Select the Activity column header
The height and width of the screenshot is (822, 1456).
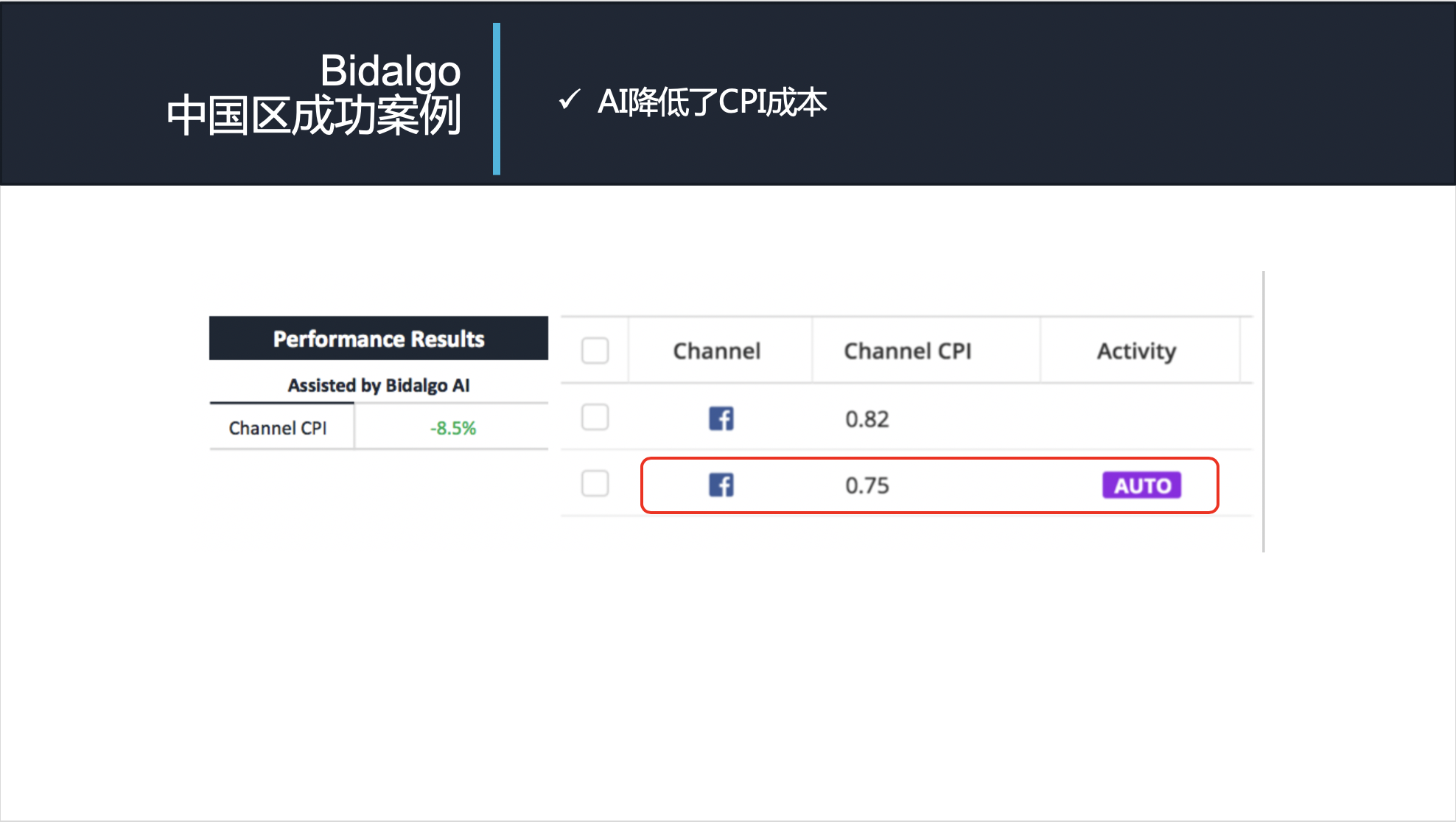tap(1136, 351)
